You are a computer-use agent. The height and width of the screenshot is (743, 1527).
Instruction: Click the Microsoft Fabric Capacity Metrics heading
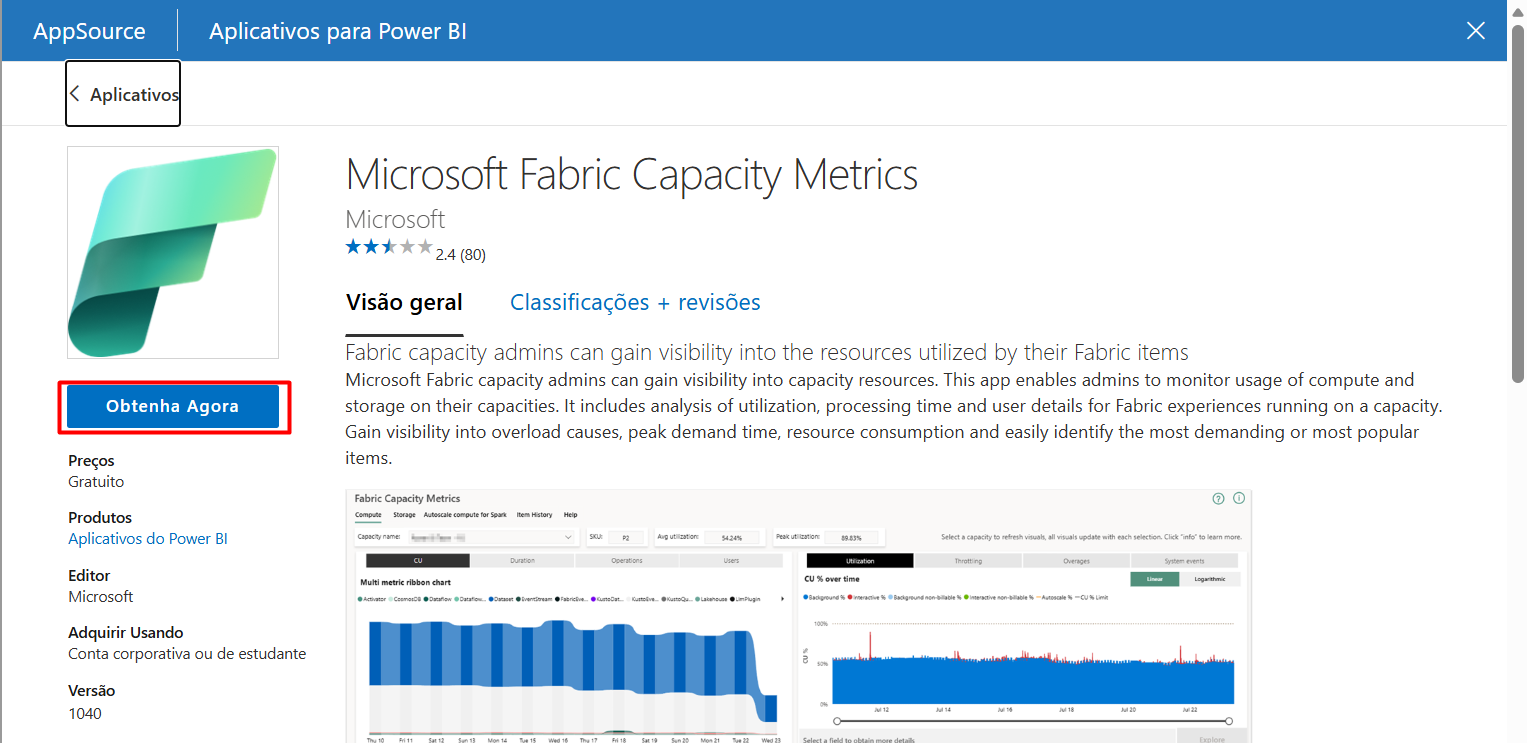coord(632,175)
